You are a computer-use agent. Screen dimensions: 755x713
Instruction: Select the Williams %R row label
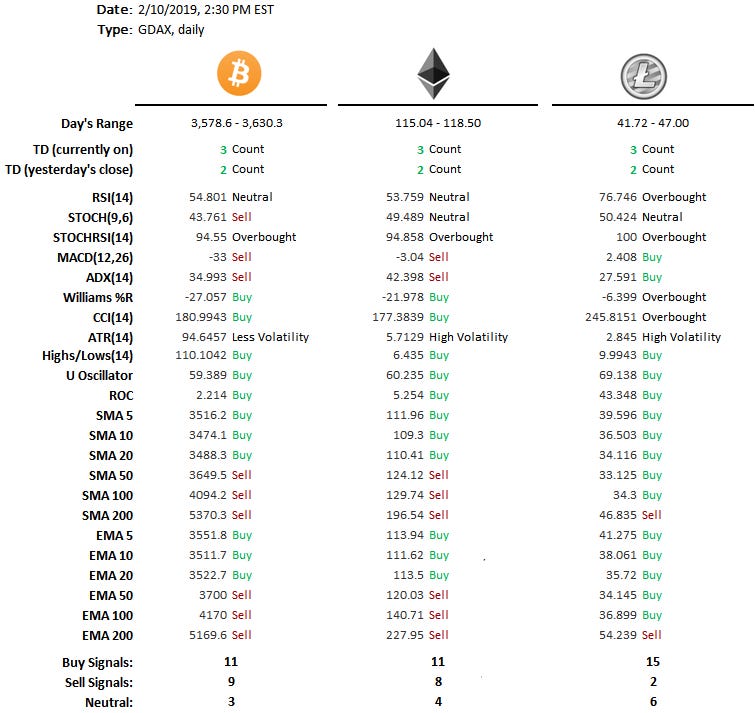(98, 298)
